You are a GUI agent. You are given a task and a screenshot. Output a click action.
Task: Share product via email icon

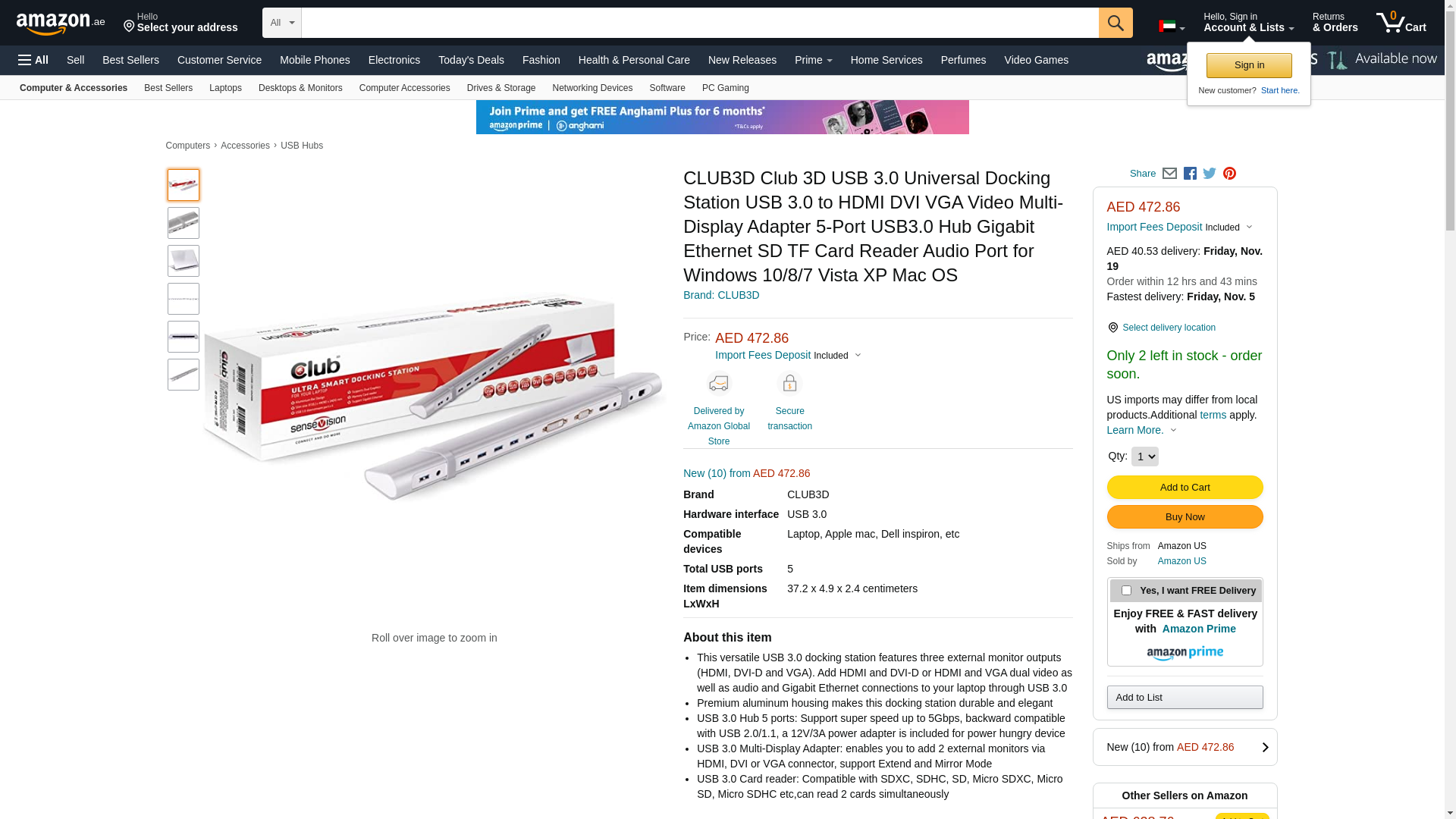(x=1169, y=174)
